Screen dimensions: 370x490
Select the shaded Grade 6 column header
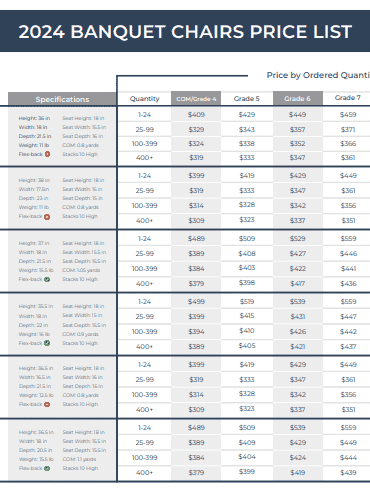tap(298, 99)
